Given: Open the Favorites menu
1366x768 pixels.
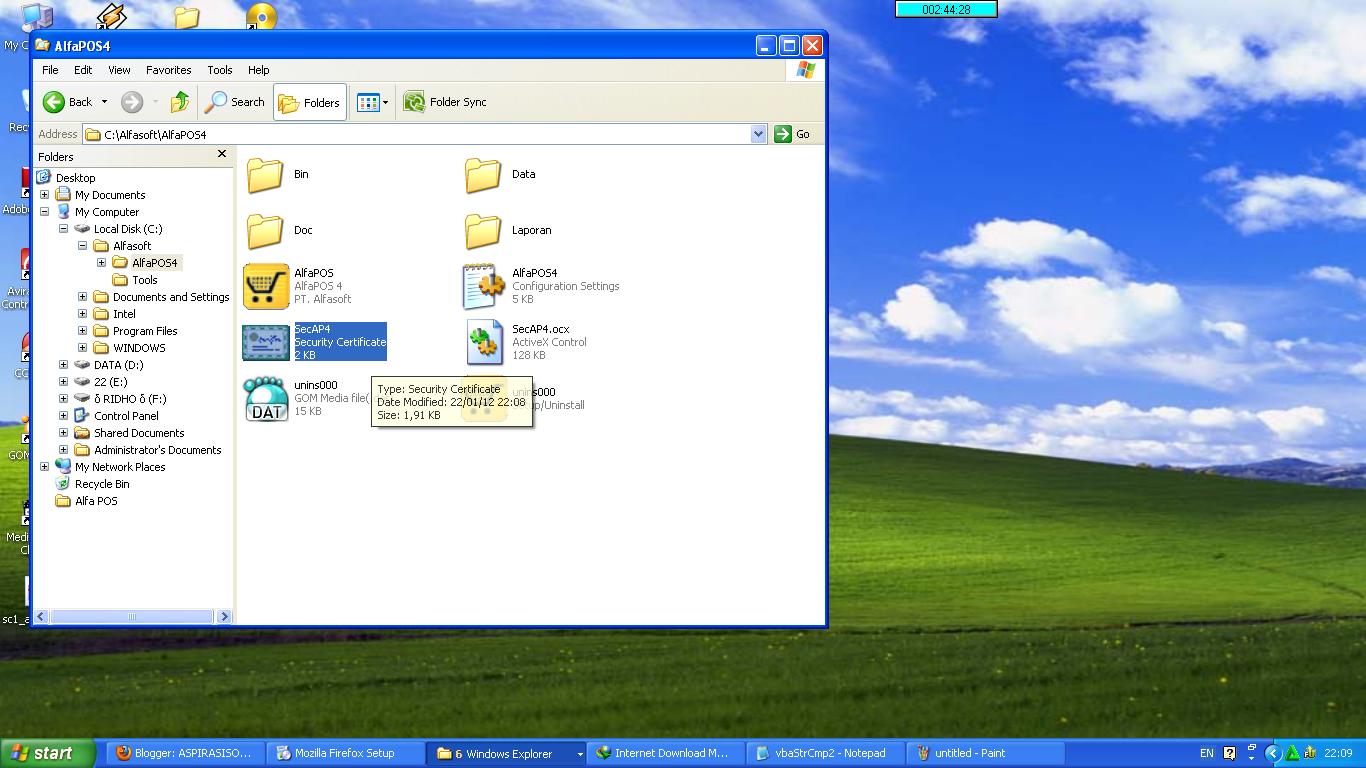Looking at the screenshot, I should tap(169, 70).
